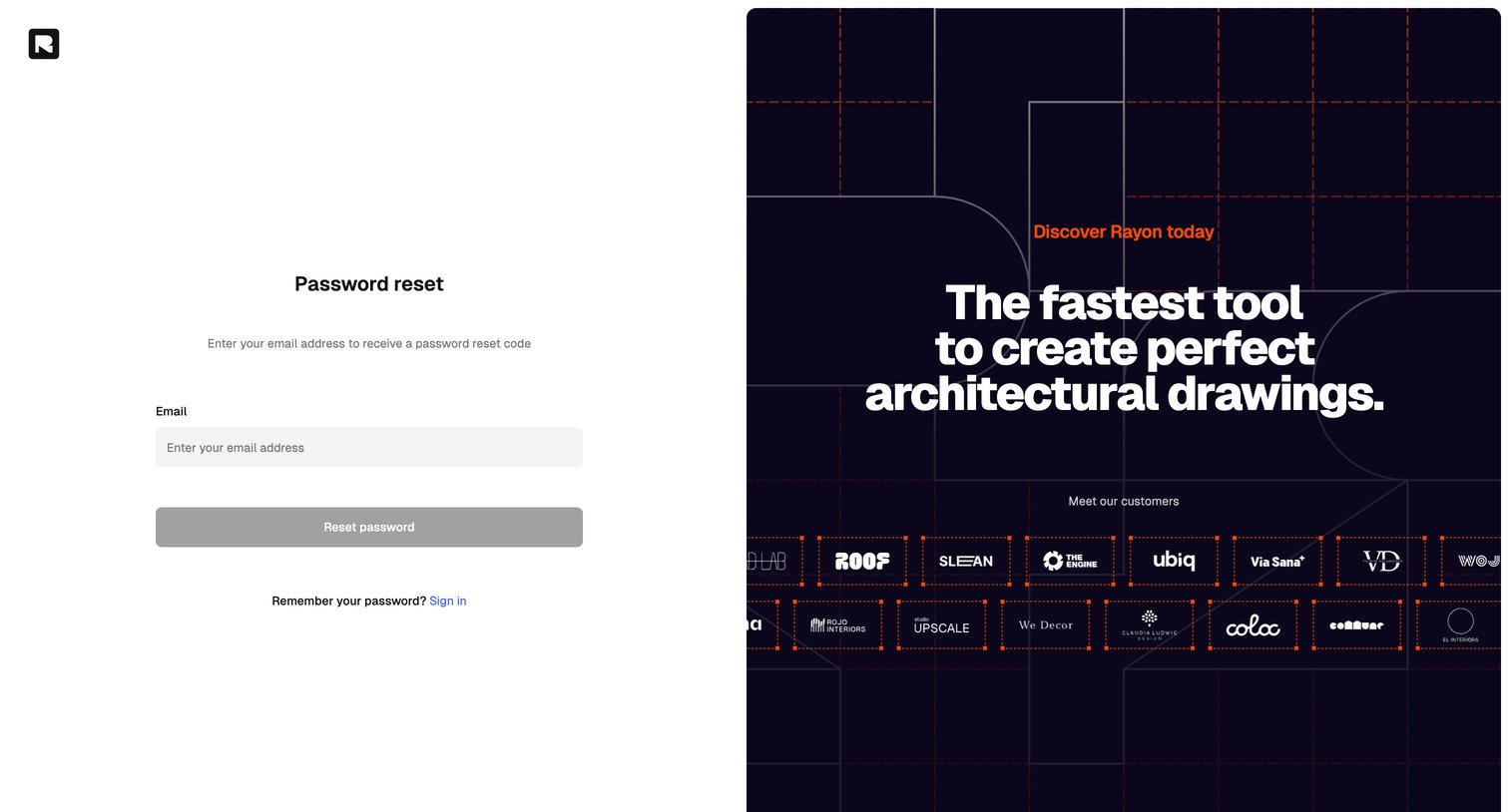Click the Rayon logo in the top-left corner
This screenshot has height=812, width=1509.
(x=44, y=44)
